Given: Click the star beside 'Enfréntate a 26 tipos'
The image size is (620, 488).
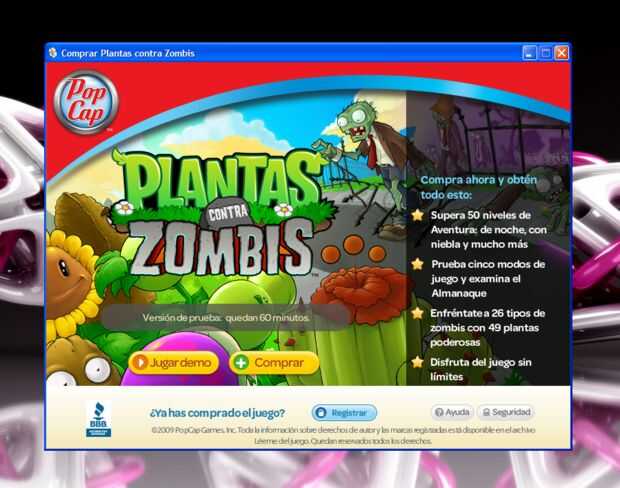Looking at the screenshot, I should [x=418, y=313].
